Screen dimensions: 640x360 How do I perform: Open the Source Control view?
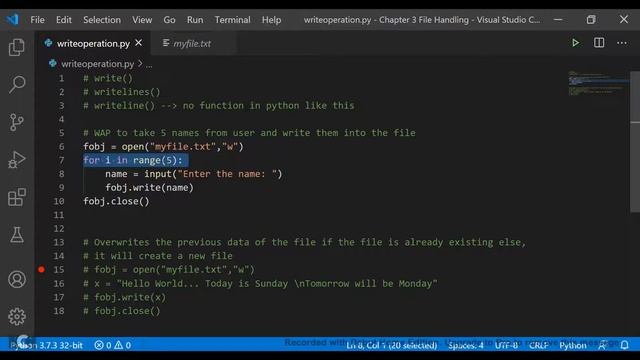(x=17, y=122)
